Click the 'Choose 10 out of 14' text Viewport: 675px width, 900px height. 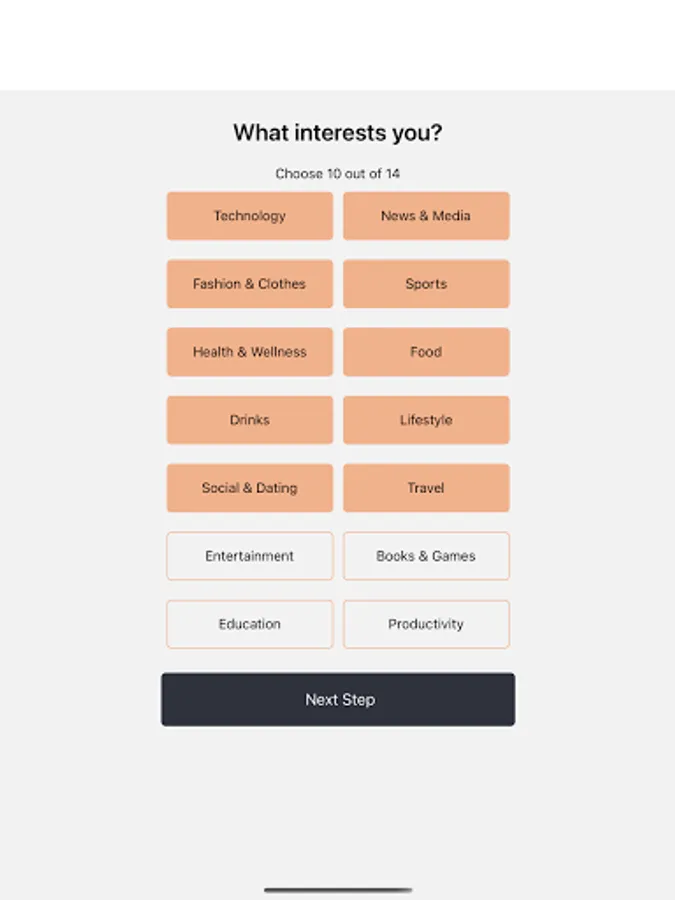(338, 174)
